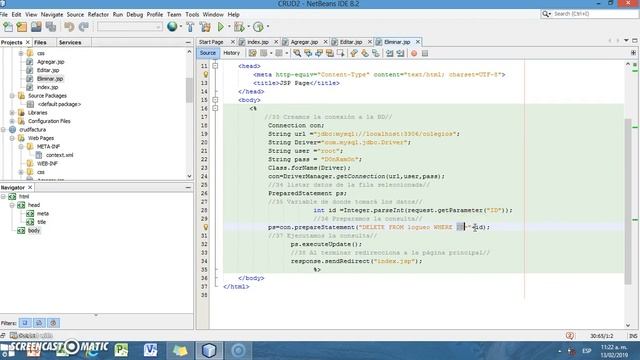Click the Profile Project icon
640x360 pixels.
[258, 27]
